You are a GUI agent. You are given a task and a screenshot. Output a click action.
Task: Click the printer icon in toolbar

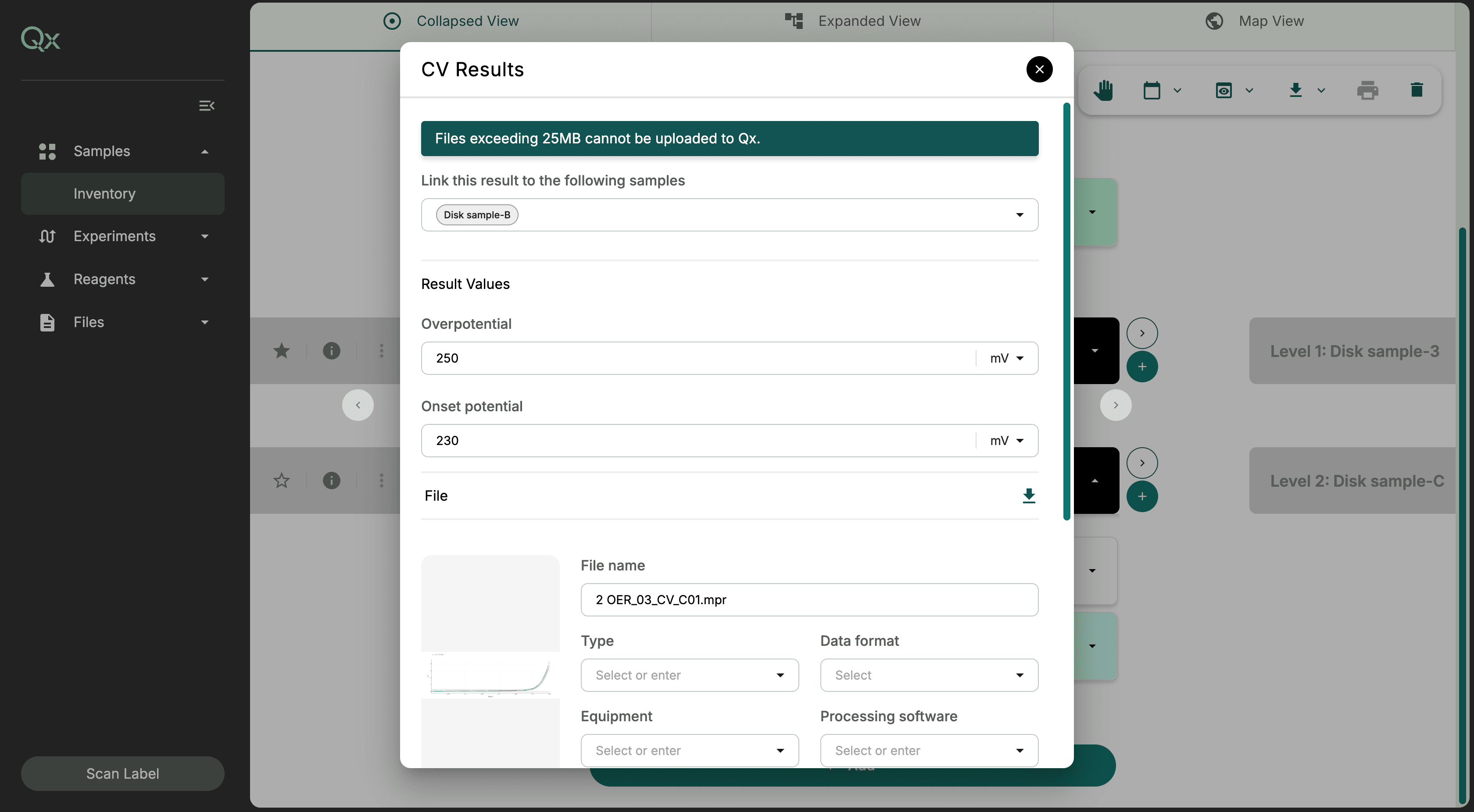[1367, 90]
